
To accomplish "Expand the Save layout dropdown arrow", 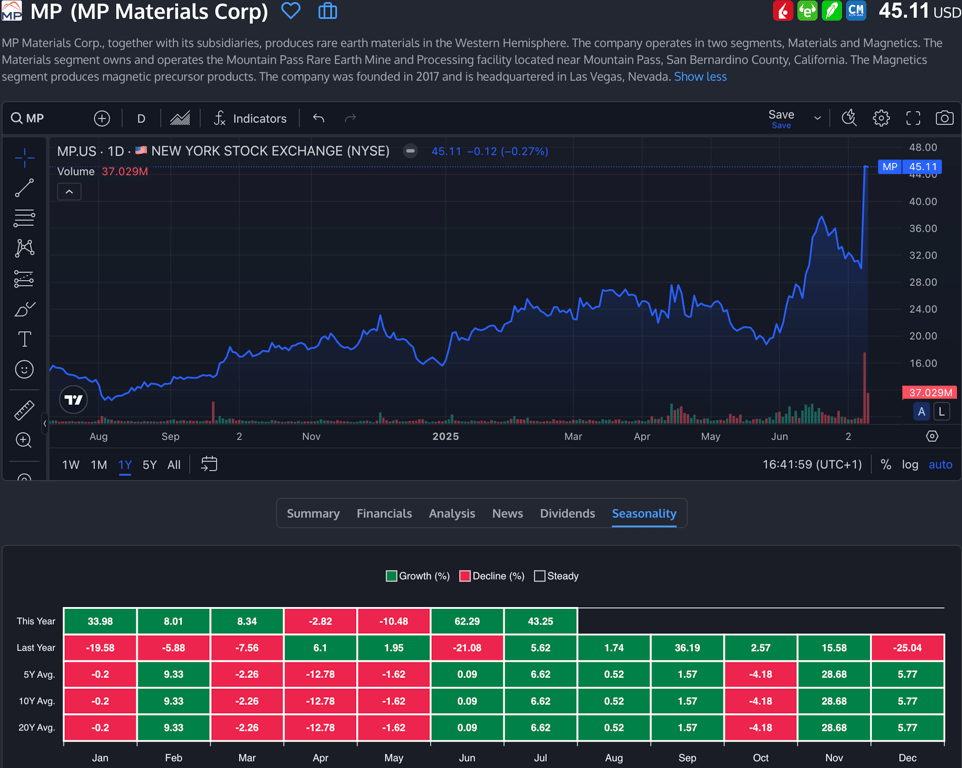I will pyautogui.click(x=817, y=118).
